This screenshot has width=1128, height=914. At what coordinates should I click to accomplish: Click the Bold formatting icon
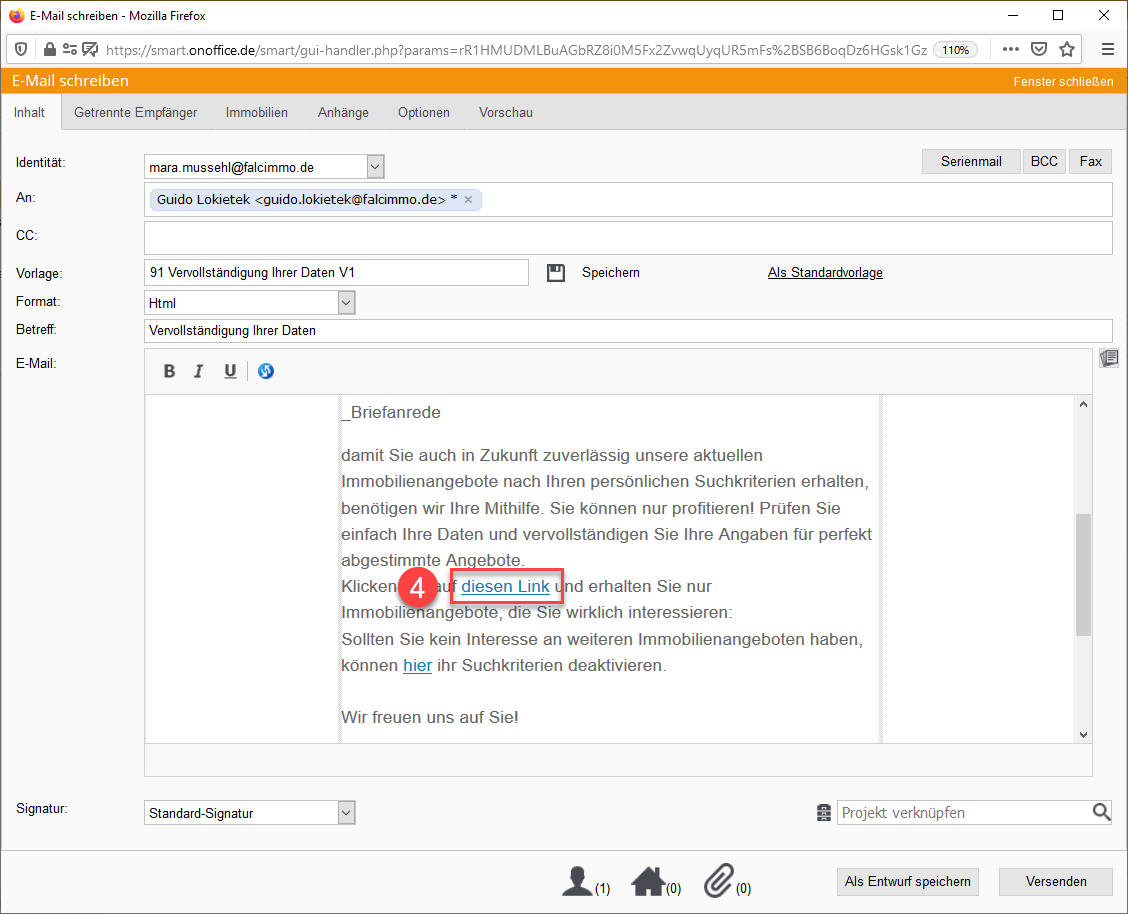[169, 371]
